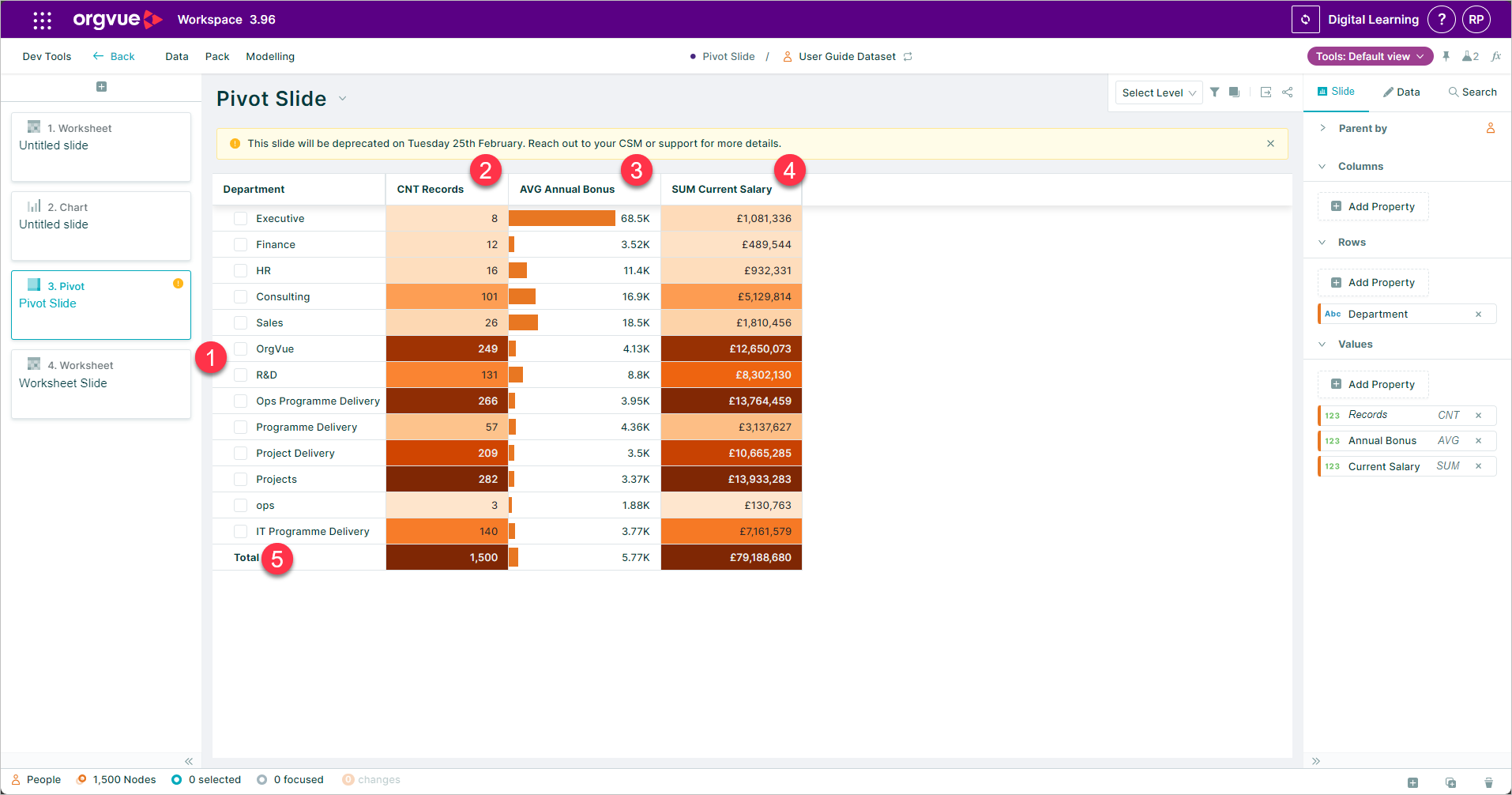Open the app launcher grid icon
1512x795 pixels.
click(41, 19)
